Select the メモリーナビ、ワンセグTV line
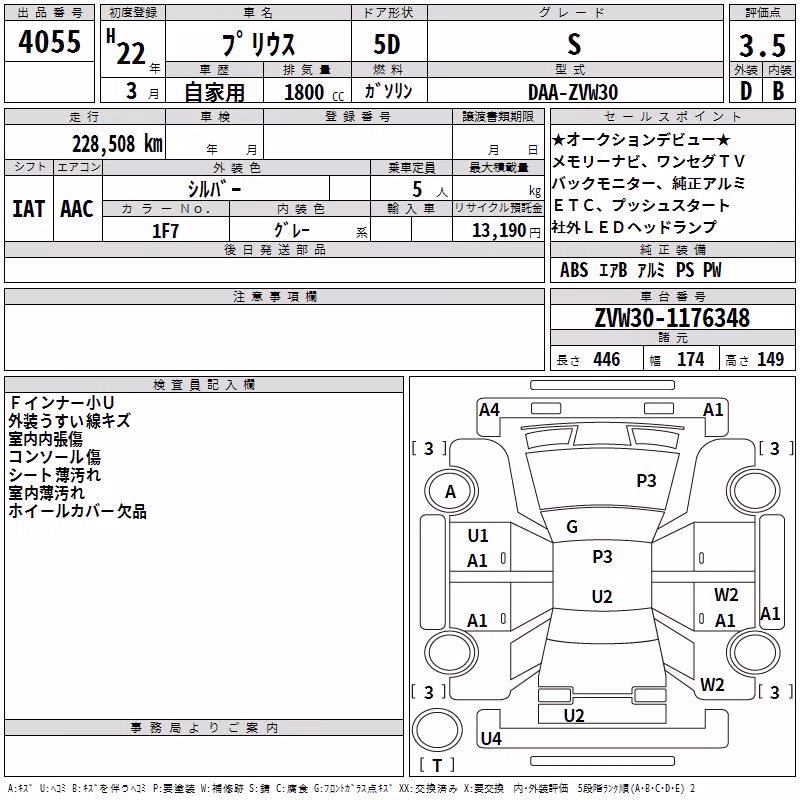The image size is (800, 800). [648, 161]
